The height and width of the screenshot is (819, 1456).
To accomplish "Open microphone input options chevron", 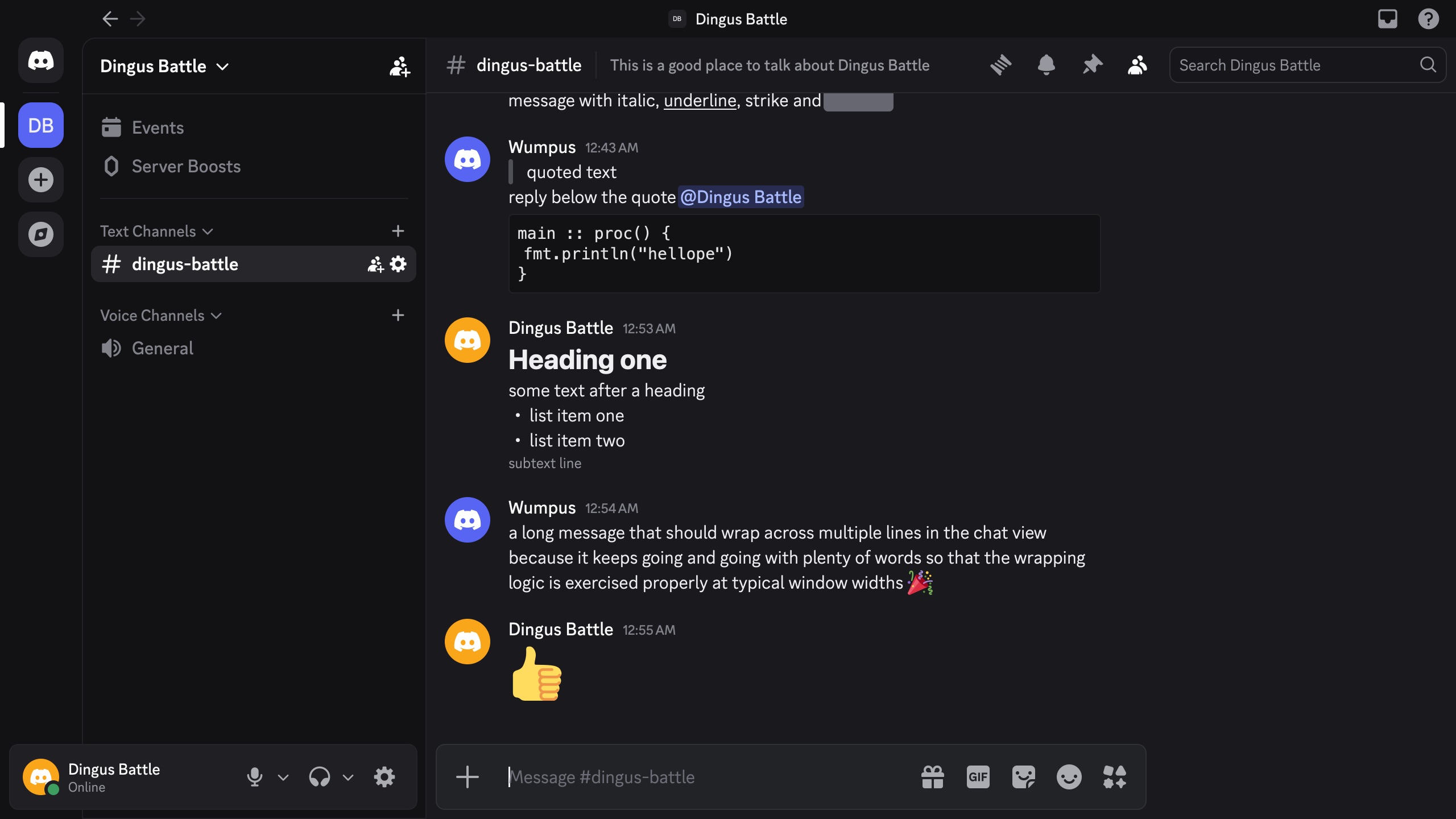I will 283,777.
